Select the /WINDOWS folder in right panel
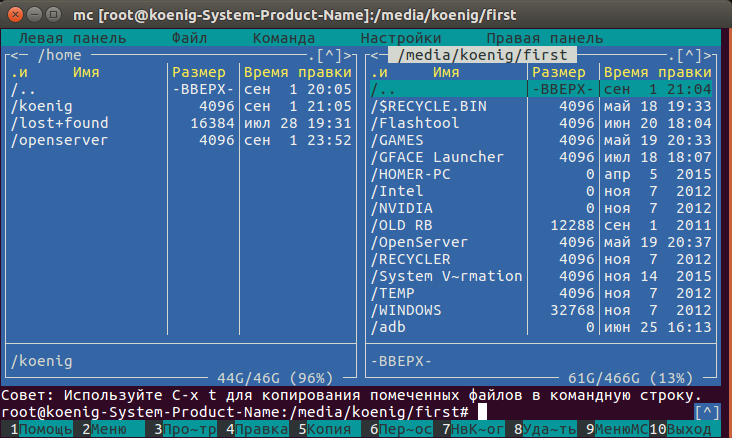The width and height of the screenshot is (732, 438). tap(409, 310)
